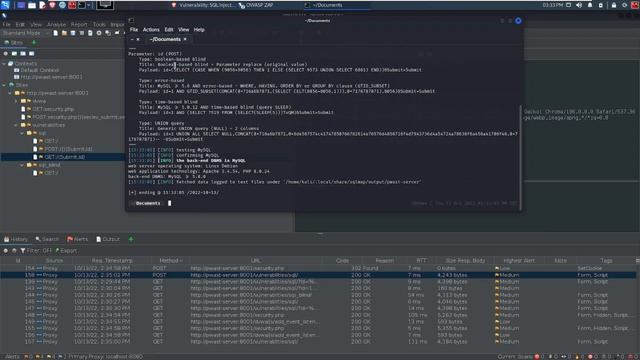The height and width of the screenshot is (360, 640).
Task: Add new tab with green plus beside Sites
Action: pos(34,42)
